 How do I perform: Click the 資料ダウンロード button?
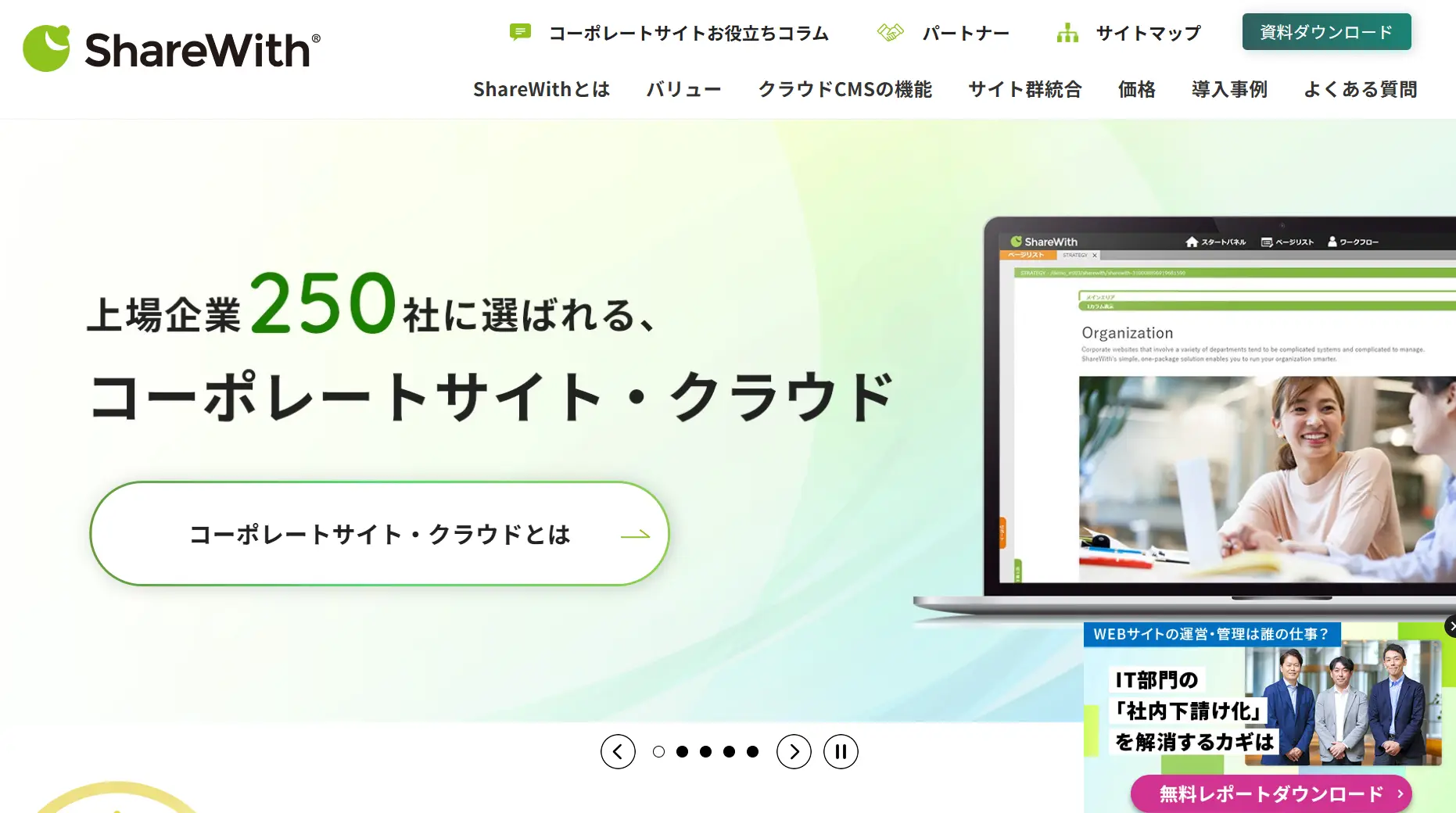tap(1326, 32)
